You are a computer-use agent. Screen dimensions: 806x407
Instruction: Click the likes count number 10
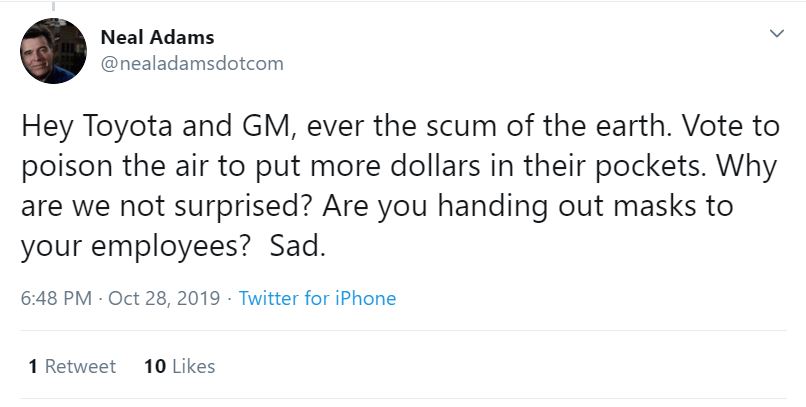click(154, 366)
